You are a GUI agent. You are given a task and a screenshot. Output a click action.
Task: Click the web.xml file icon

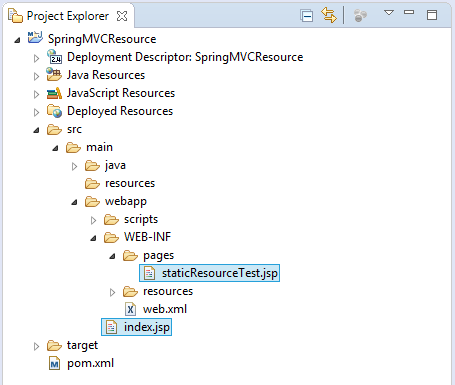130,309
